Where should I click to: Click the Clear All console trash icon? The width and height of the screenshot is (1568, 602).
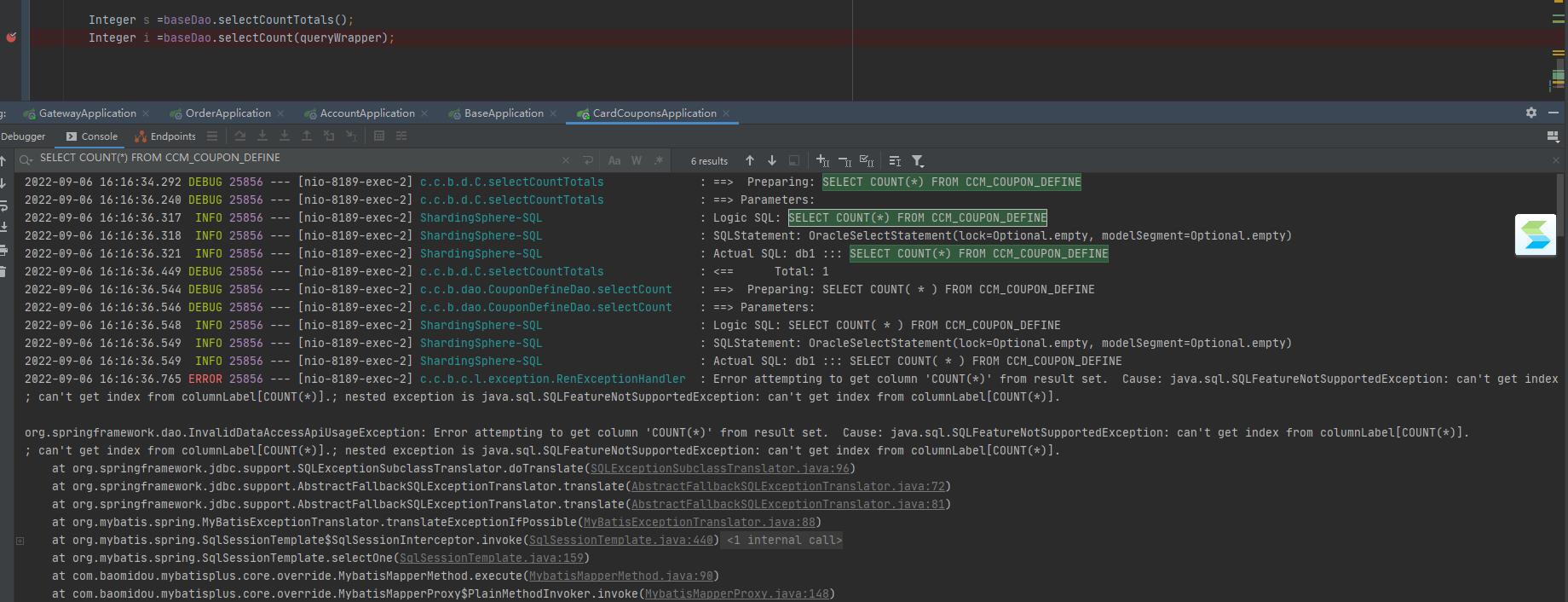[3, 272]
